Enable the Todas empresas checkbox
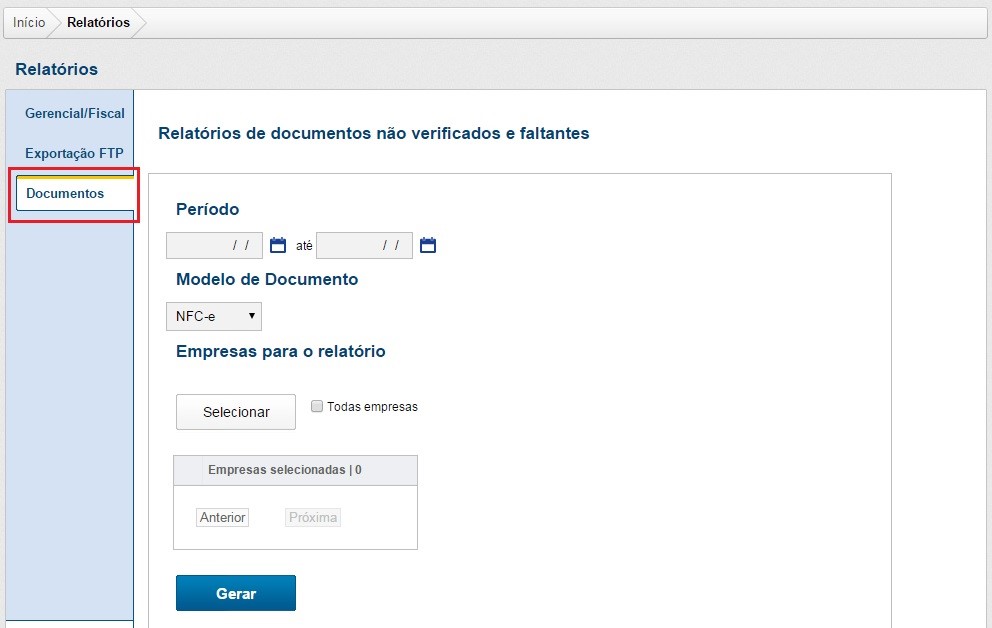Viewport: 992px width, 628px height. click(x=317, y=407)
